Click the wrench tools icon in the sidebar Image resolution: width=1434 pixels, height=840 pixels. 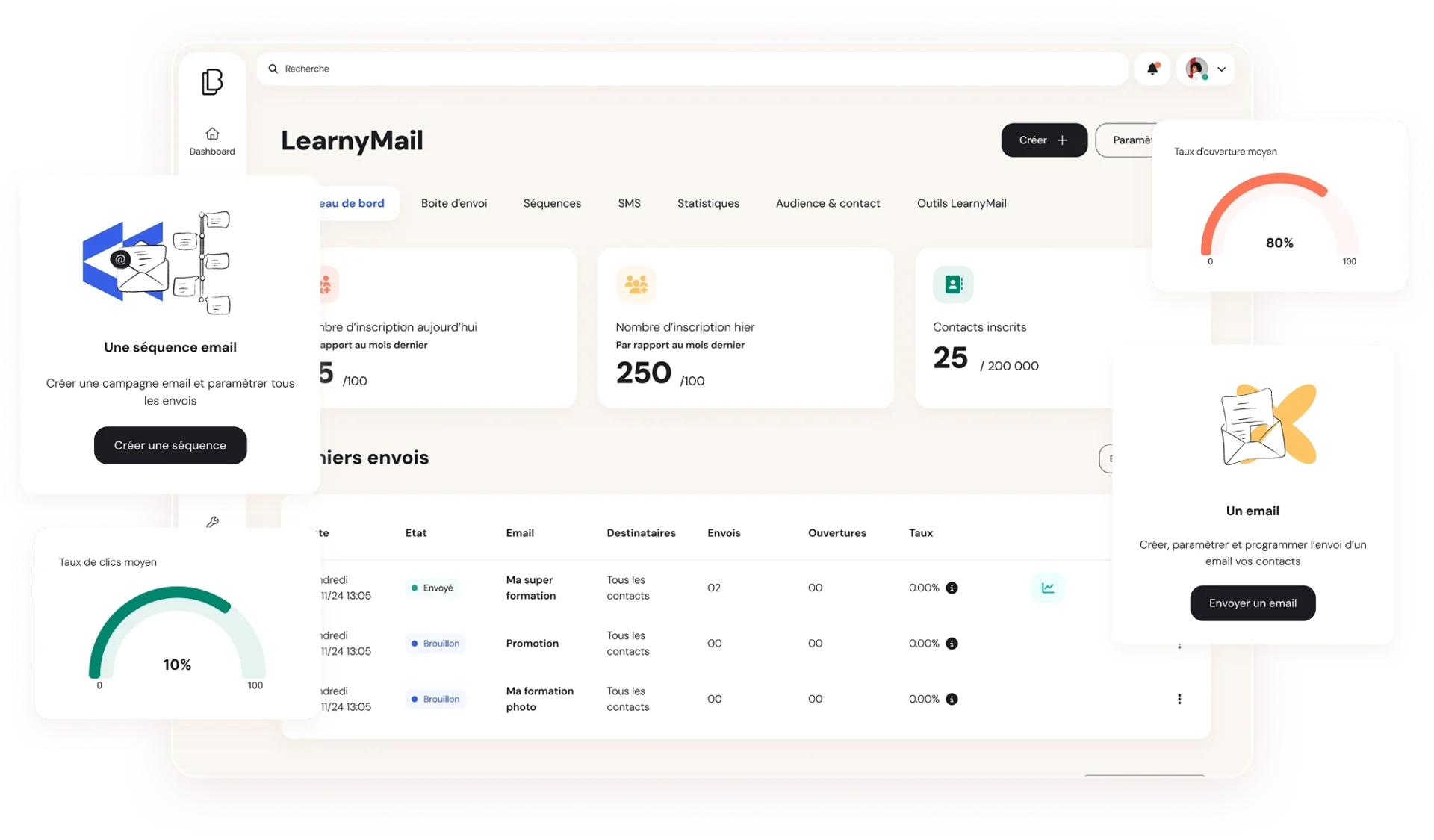[212, 522]
